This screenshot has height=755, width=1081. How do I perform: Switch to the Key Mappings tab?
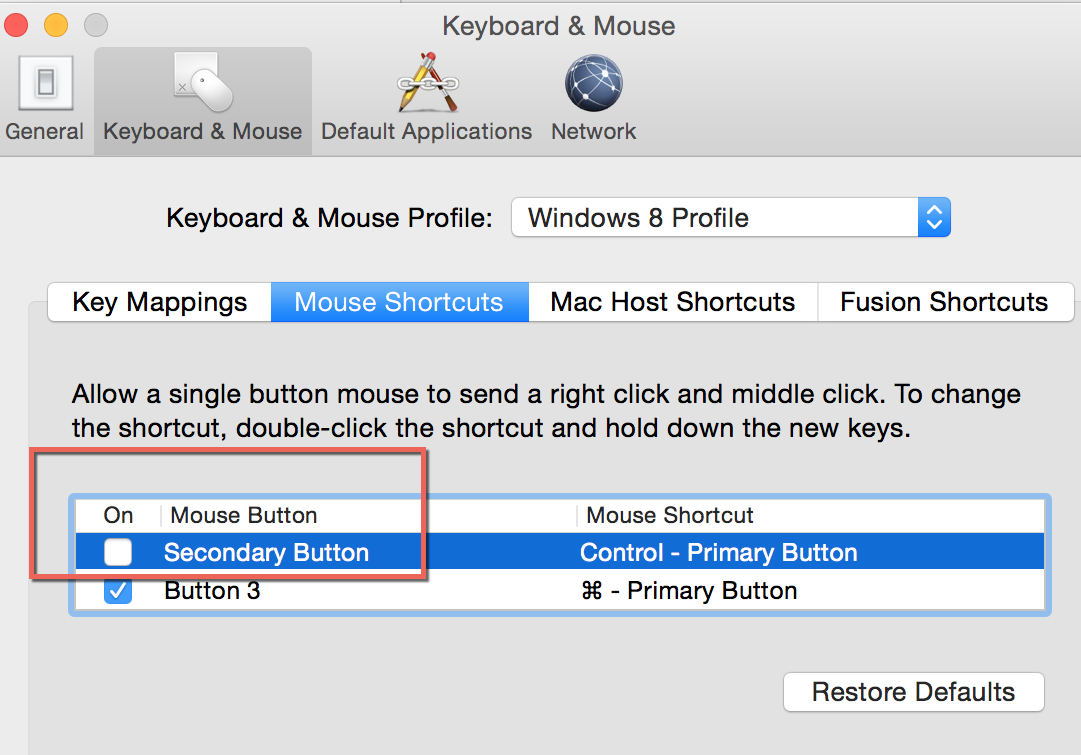[159, 302]
